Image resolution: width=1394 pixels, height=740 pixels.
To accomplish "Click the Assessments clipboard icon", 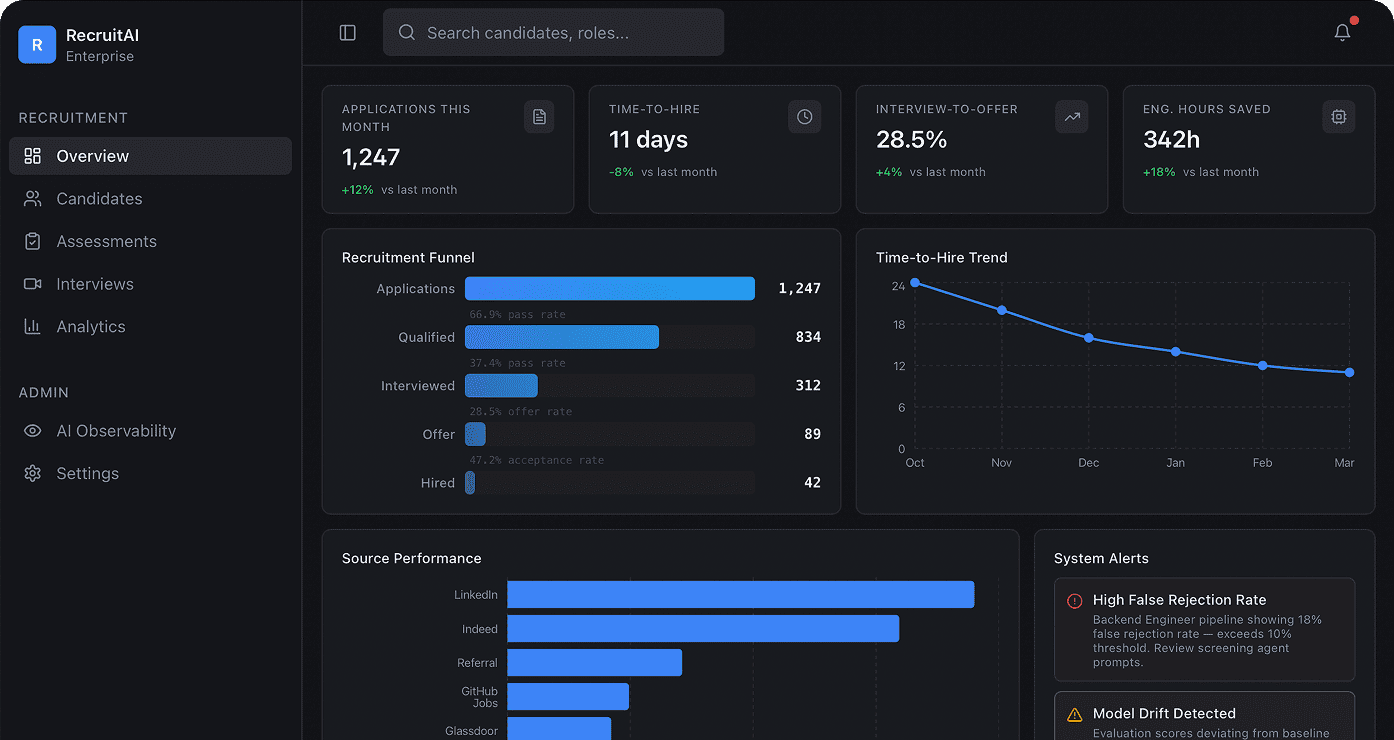I will click(x=33, y=241).
